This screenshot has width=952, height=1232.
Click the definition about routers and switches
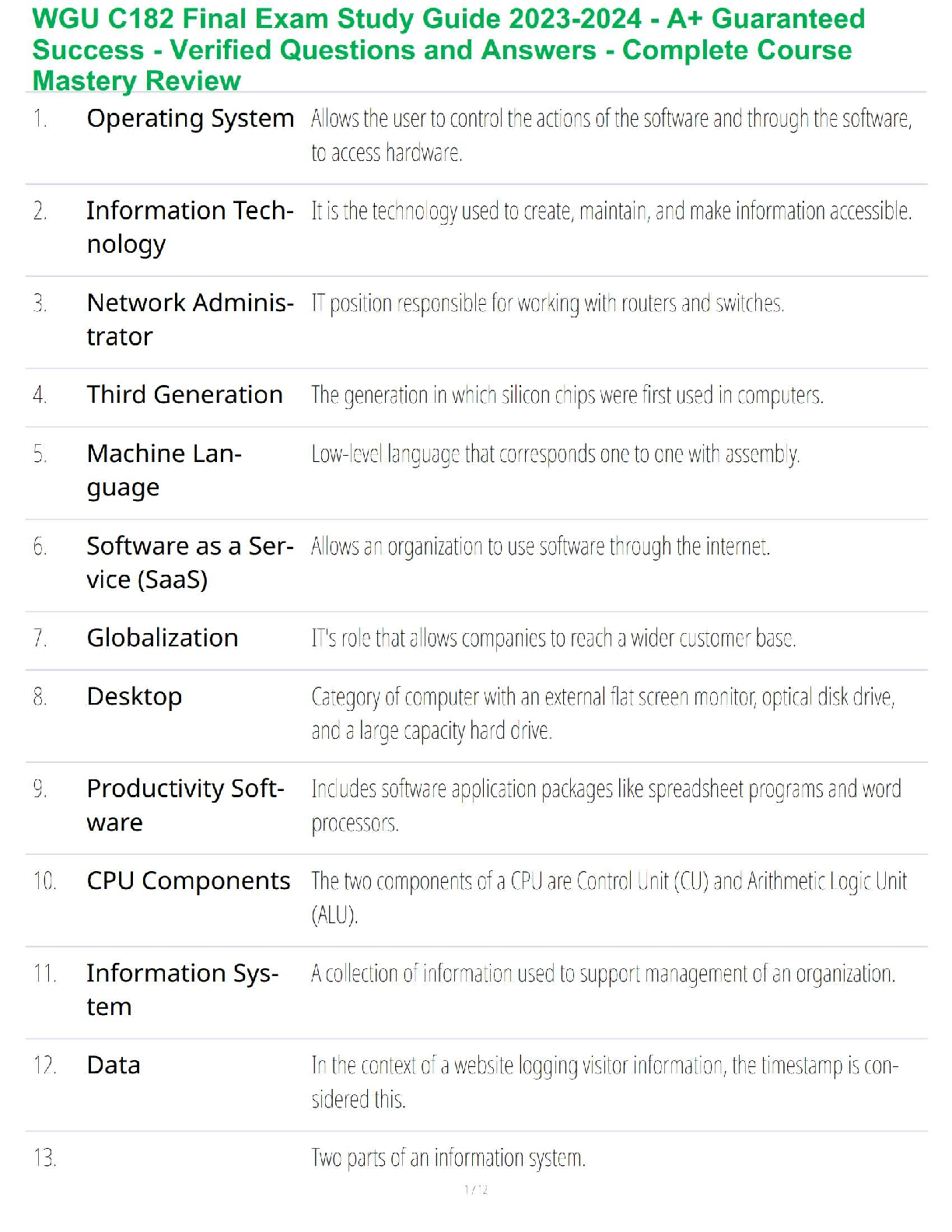tap(548, 303)
